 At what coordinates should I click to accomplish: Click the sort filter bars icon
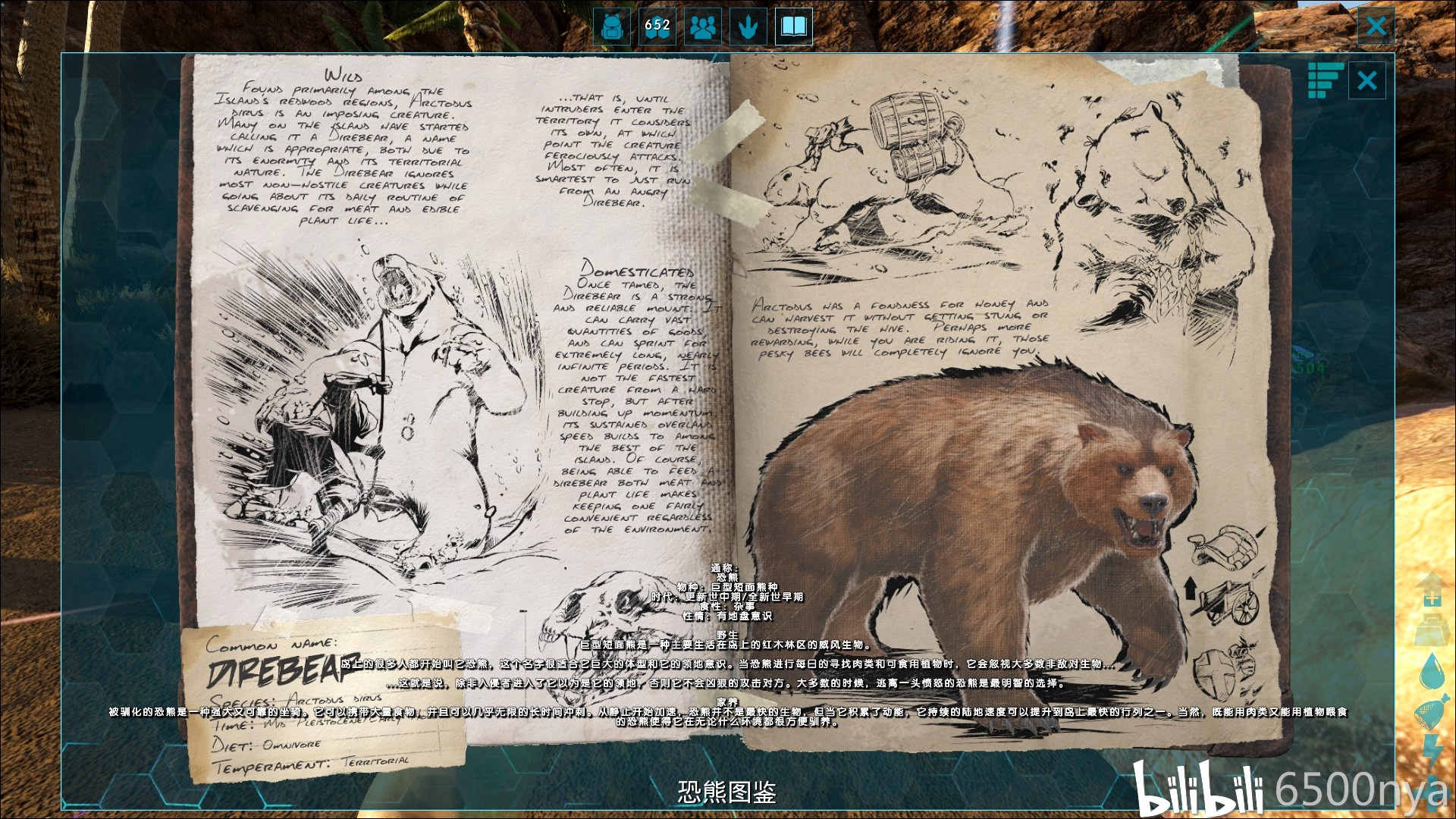pos(1325,80)
